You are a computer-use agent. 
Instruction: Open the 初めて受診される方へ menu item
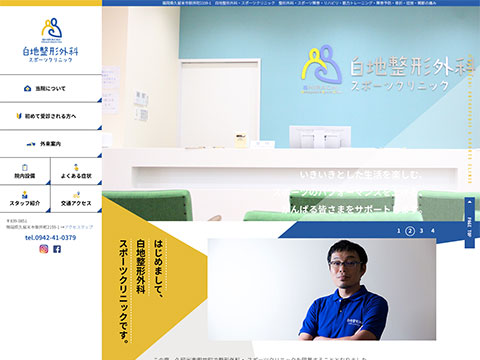pyautogui.click(x=51, y=116)
